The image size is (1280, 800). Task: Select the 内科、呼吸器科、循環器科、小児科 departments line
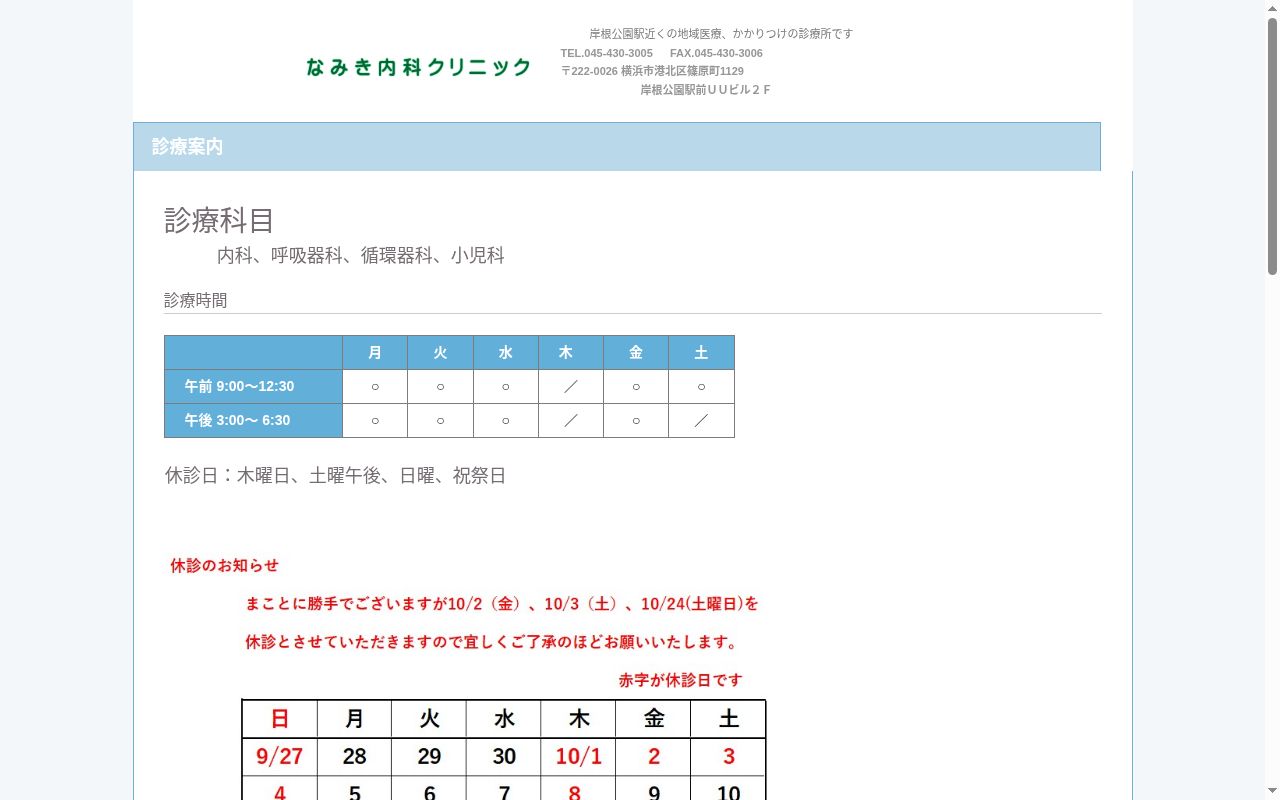coord(361,256)
